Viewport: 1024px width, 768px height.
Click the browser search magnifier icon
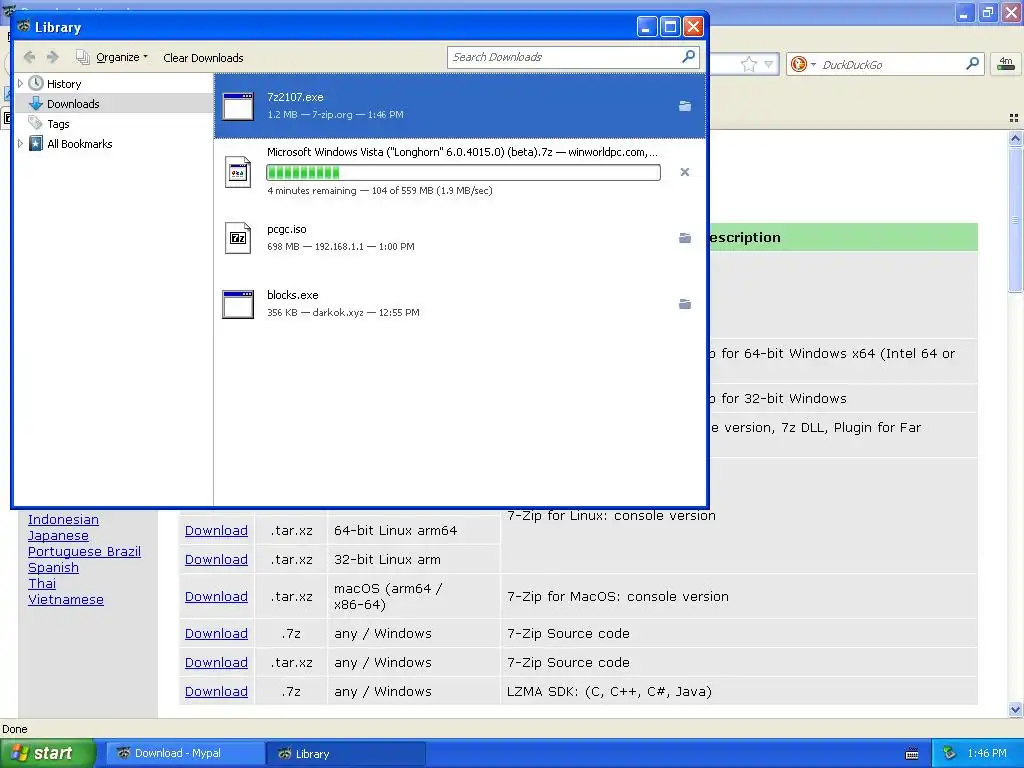[x=972, y=63]
